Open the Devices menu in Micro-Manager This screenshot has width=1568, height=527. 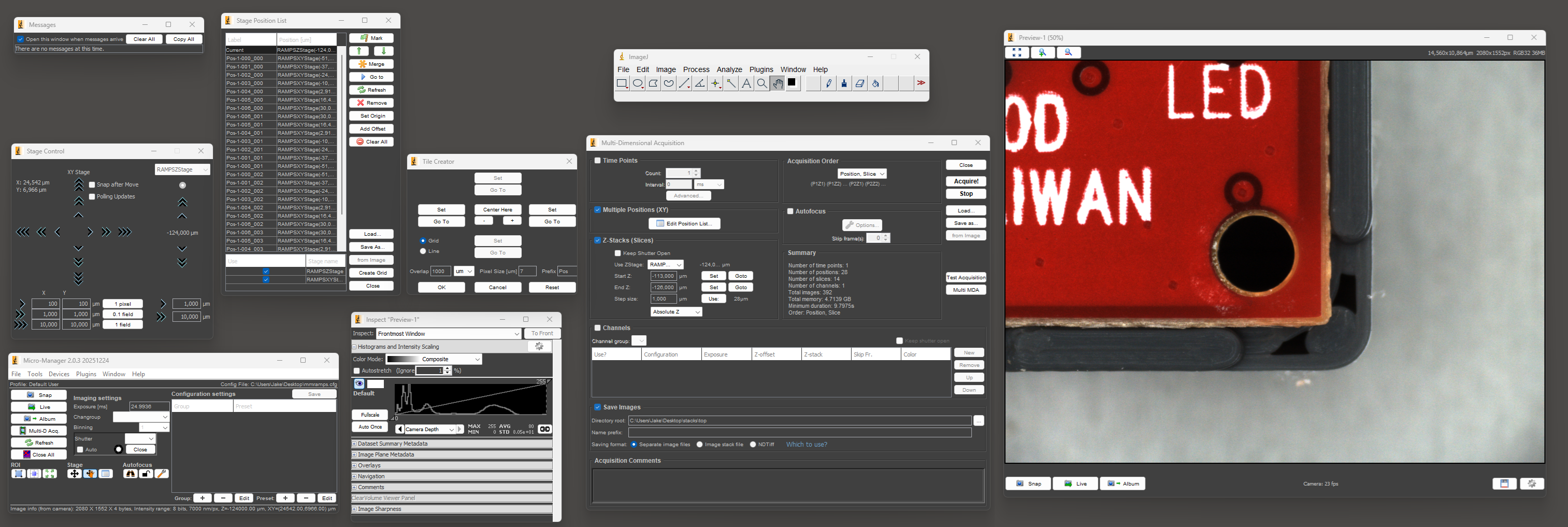(59, 374)
